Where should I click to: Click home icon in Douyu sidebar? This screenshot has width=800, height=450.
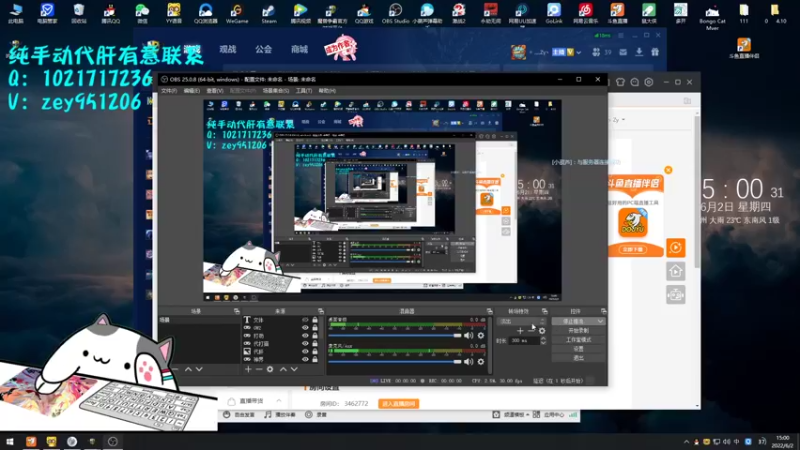pyautogui.click(x=676, y=271)
